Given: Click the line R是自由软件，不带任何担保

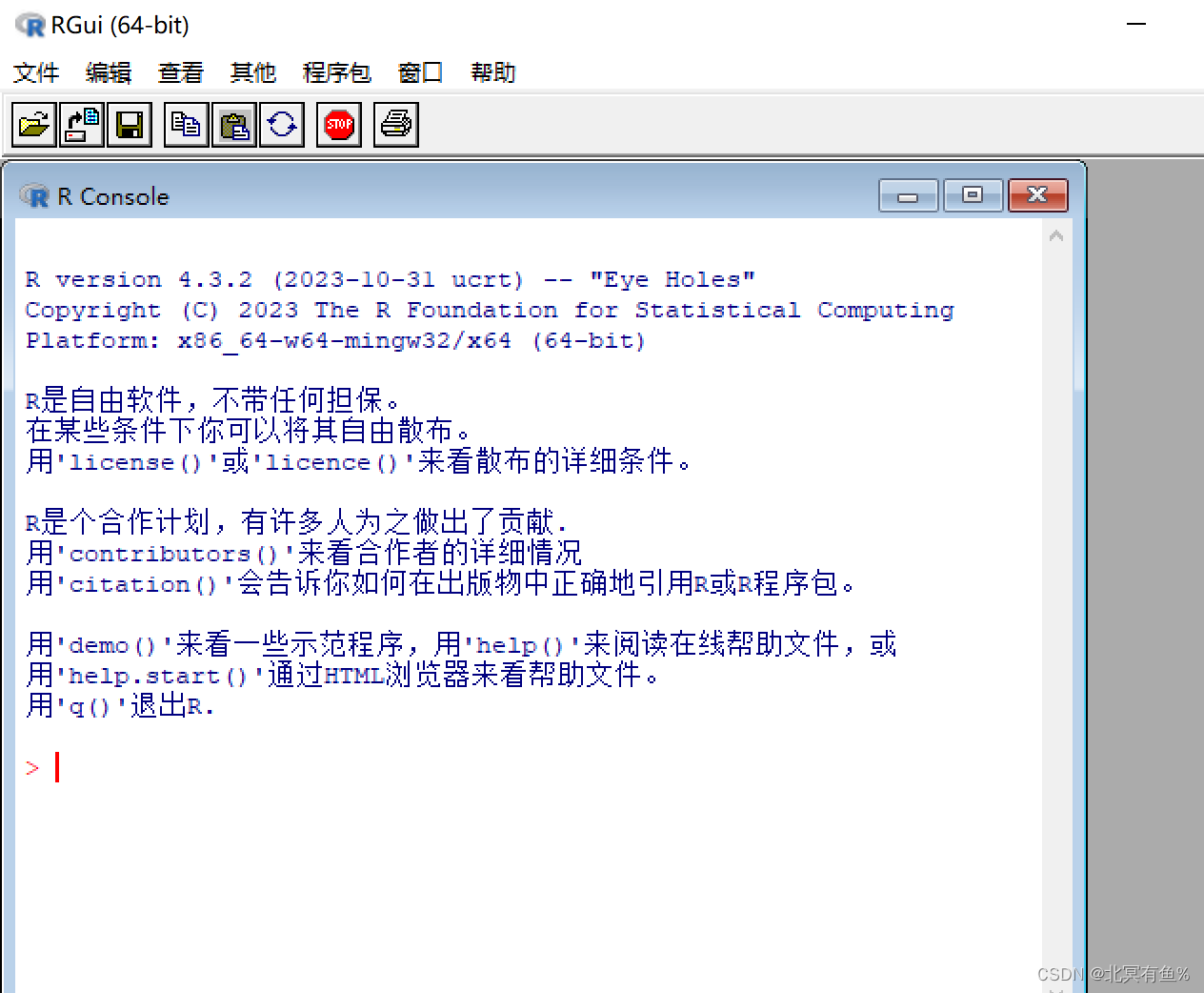Looking at the screenshot, I should click(x=213, y=400).
